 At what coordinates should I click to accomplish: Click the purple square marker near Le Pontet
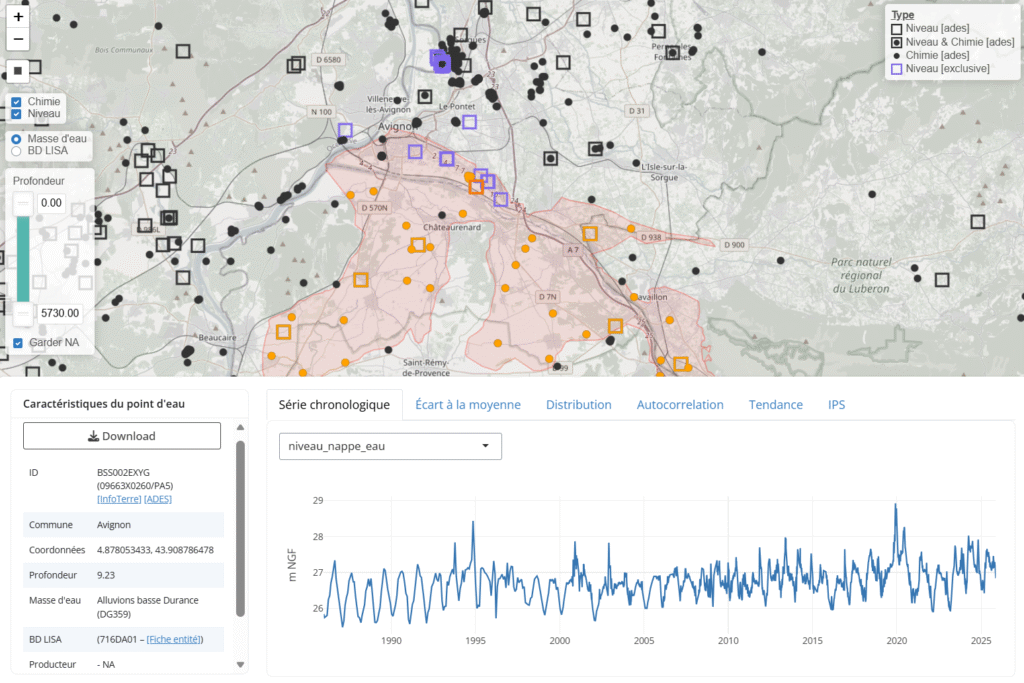tap(469, 122)
